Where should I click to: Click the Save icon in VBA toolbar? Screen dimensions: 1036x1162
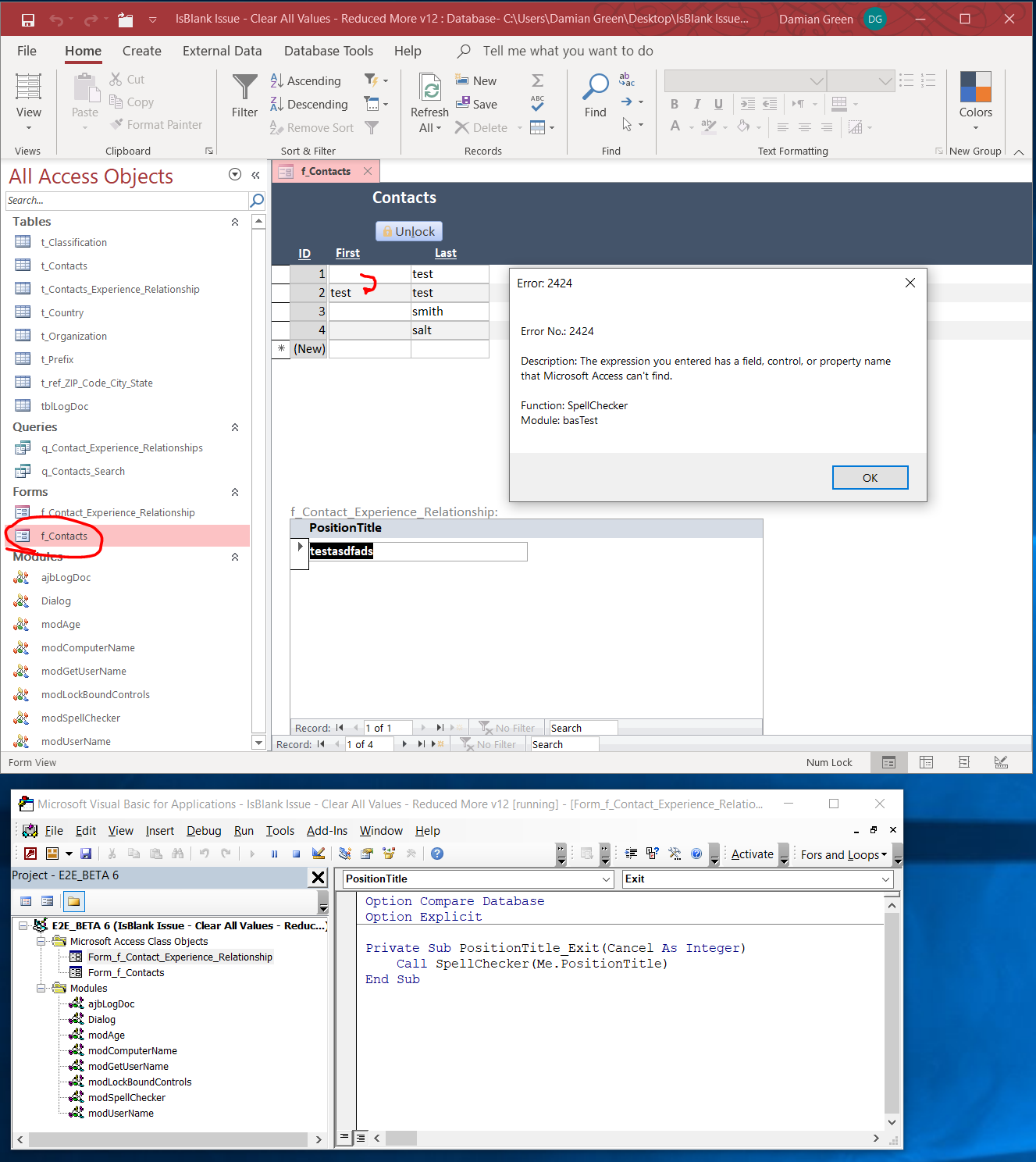coord(86,854)
